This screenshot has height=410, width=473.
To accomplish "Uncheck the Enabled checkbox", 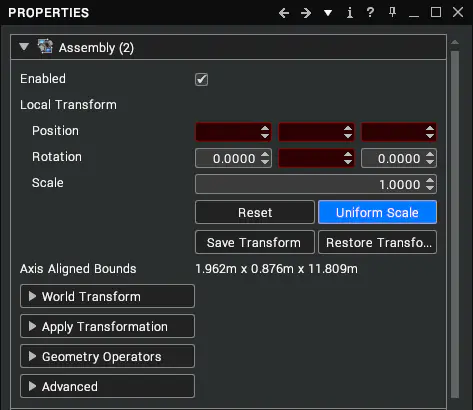I will tap(201, 79).
